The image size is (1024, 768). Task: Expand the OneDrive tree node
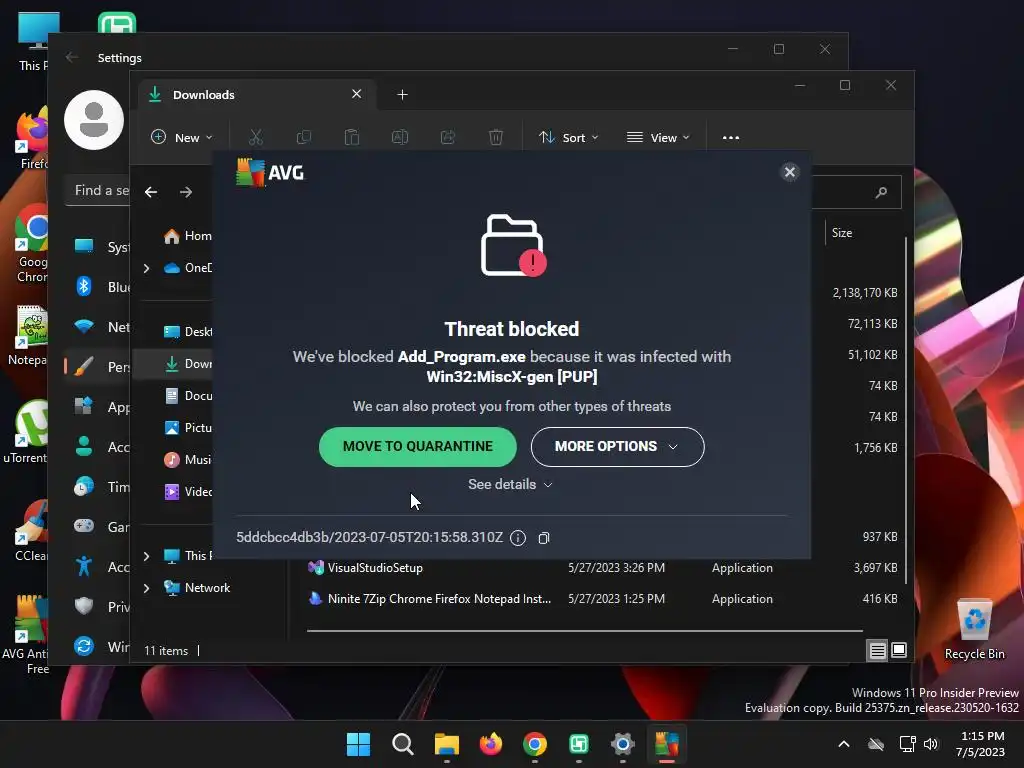(x=146, y=268)
